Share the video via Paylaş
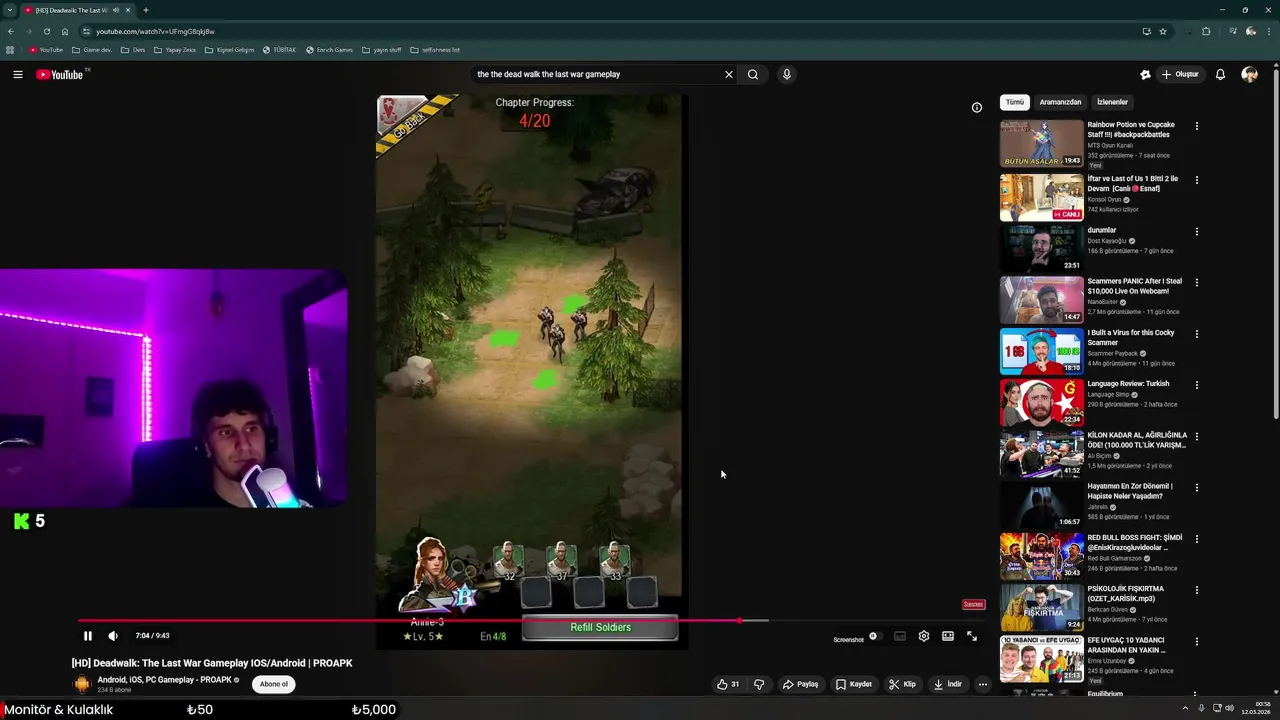Screen dimensions: 1280x720 point(800,684)
